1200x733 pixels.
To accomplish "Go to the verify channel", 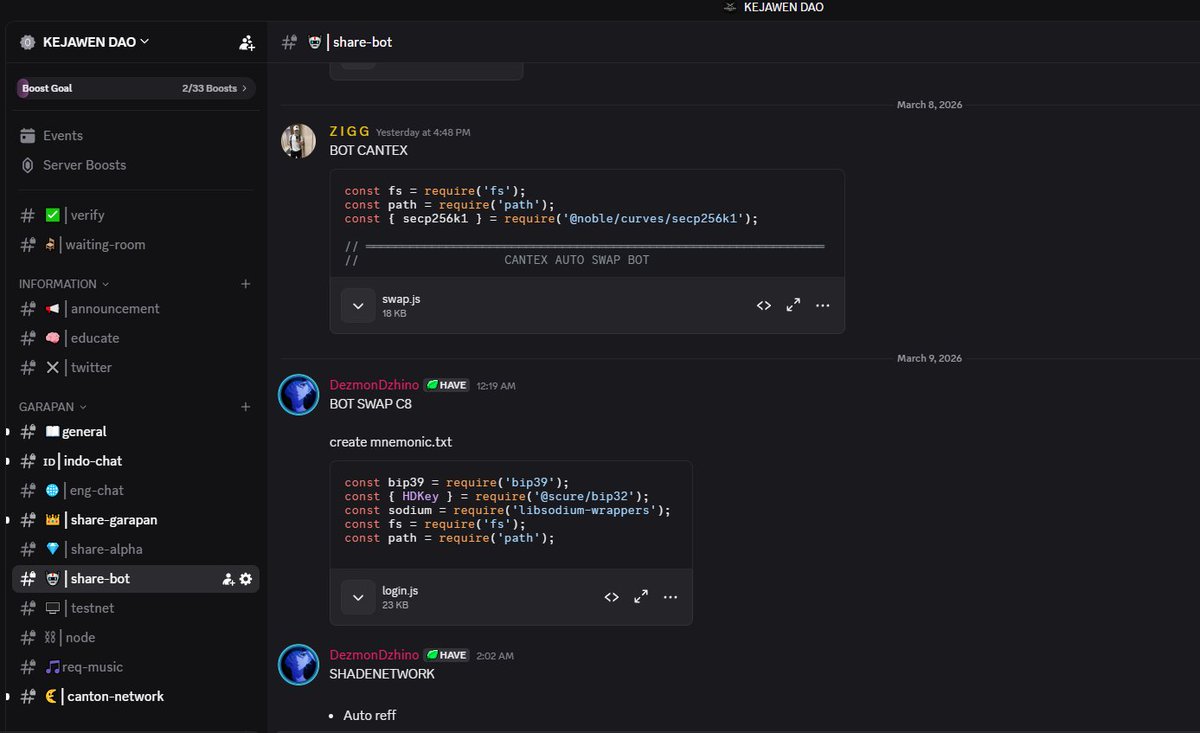I will (x=135, y=215).
